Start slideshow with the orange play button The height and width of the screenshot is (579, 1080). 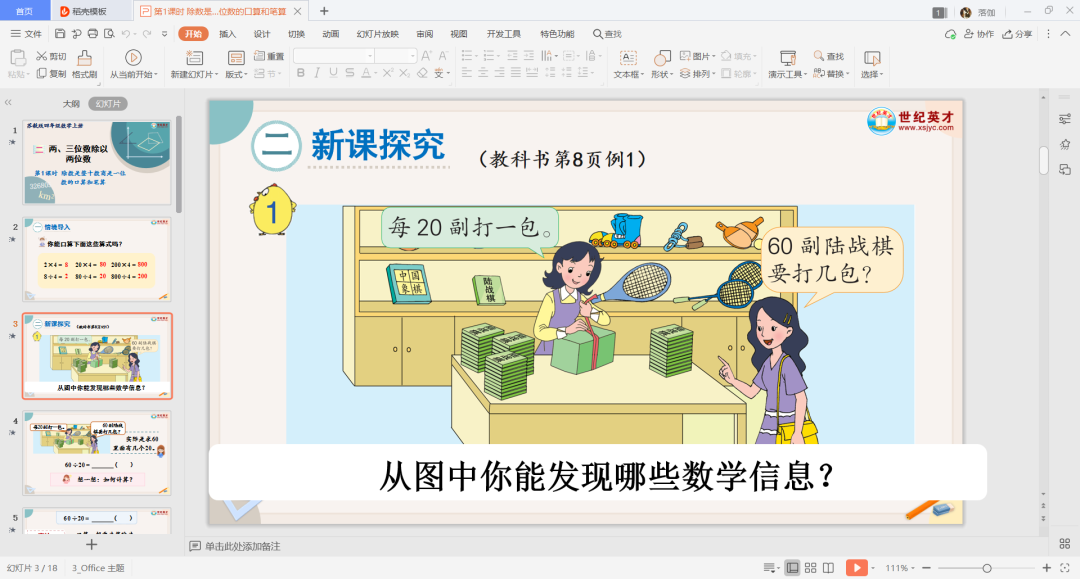click(856, 568)
